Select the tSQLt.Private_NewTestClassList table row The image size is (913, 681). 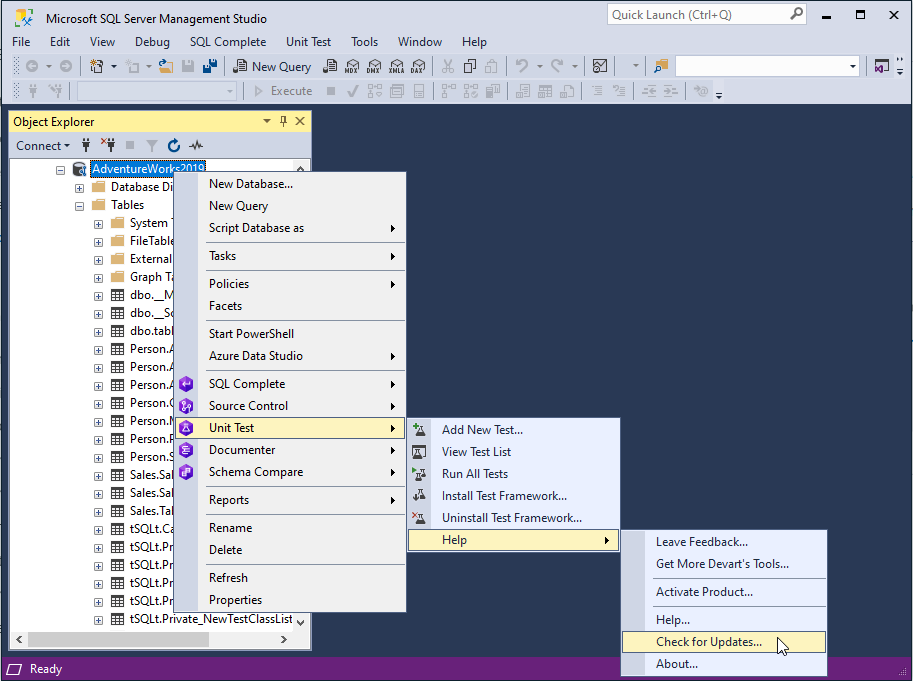[x=211, y=619]
